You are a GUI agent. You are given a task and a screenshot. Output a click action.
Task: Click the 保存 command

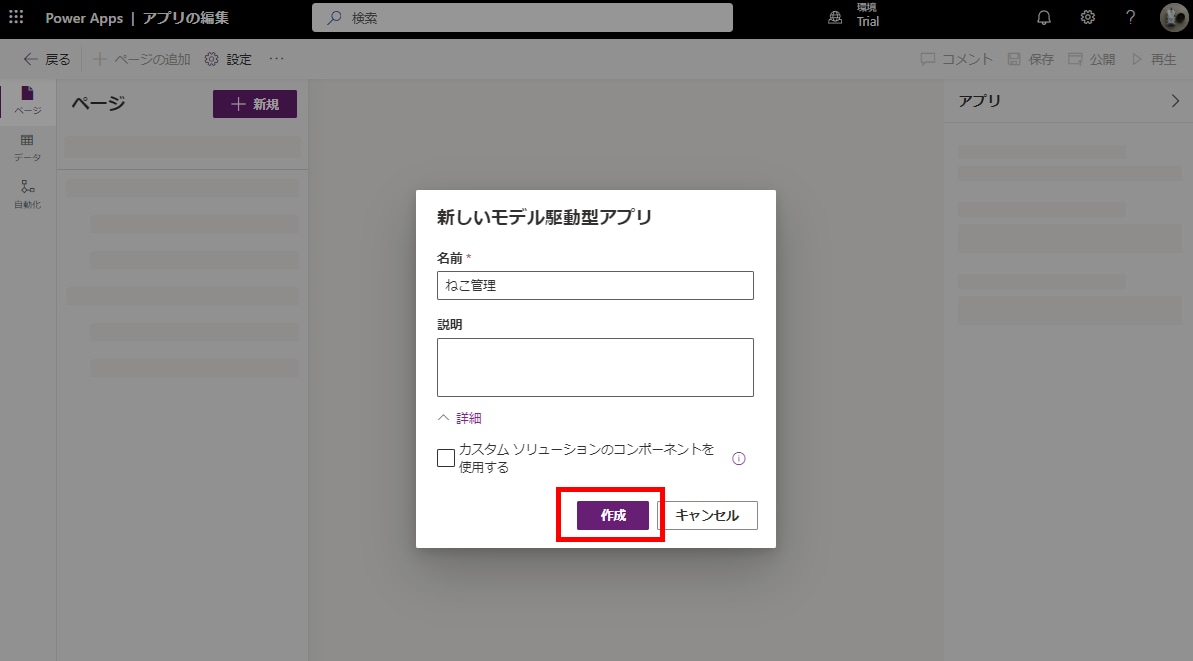pyautogui.click(x=1031, y=59)
